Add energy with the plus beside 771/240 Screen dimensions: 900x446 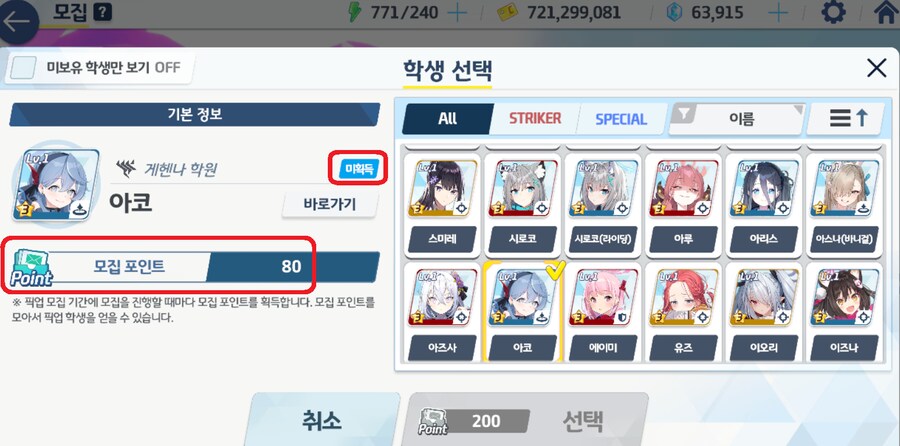tap(457, 12)
